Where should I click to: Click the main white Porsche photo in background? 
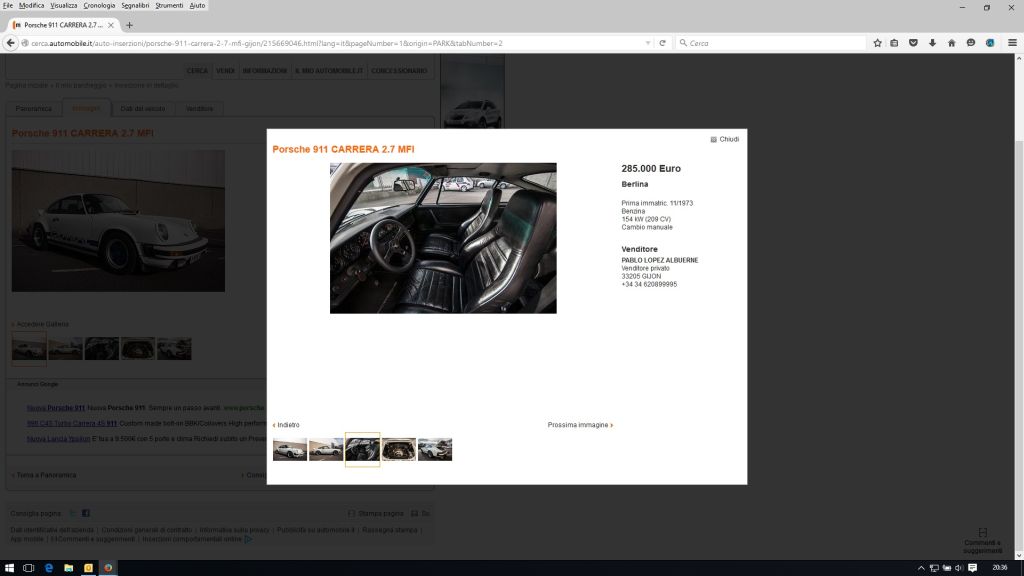(x=118, y=221)
